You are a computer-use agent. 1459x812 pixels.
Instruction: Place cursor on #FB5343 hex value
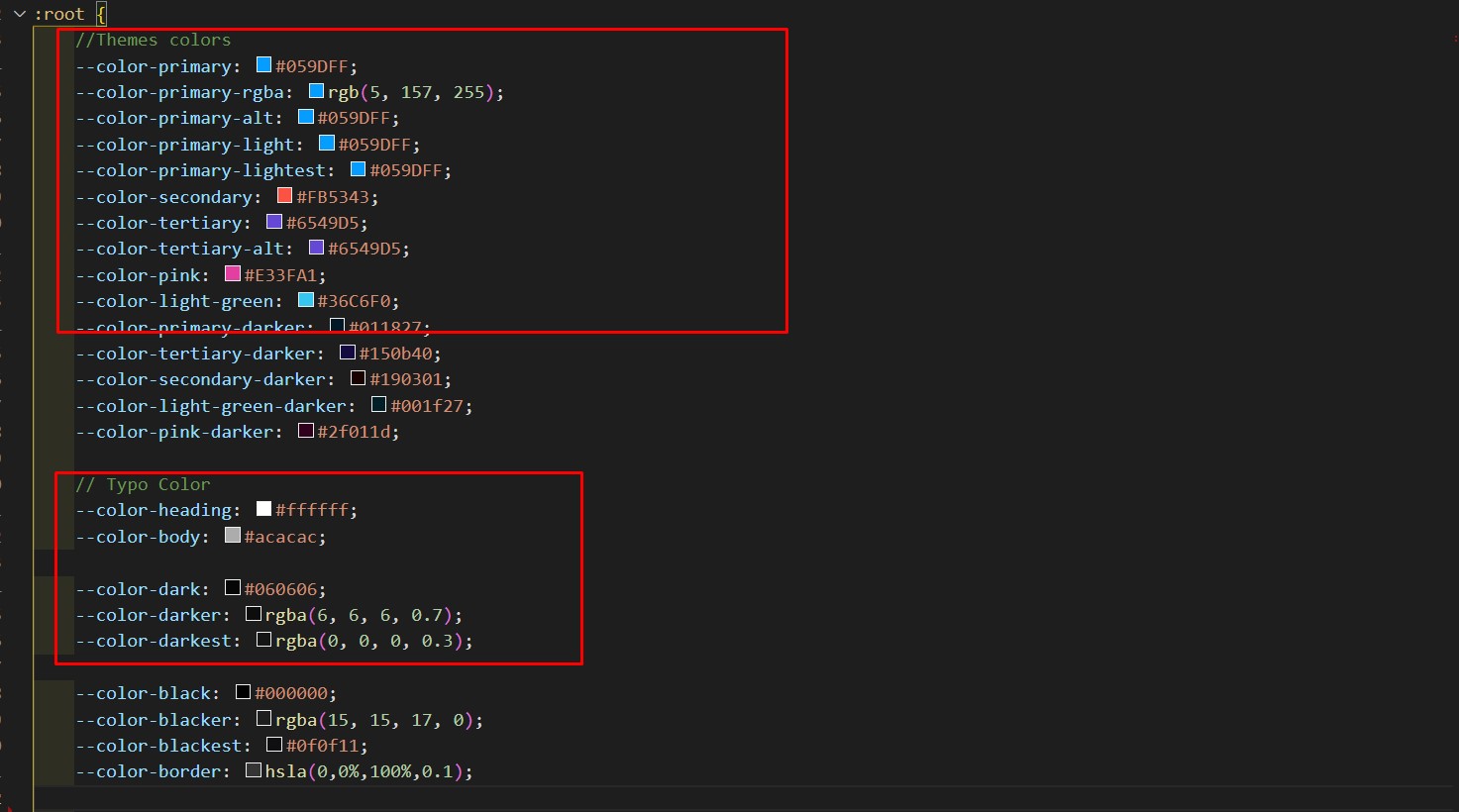tap(333, 197)
